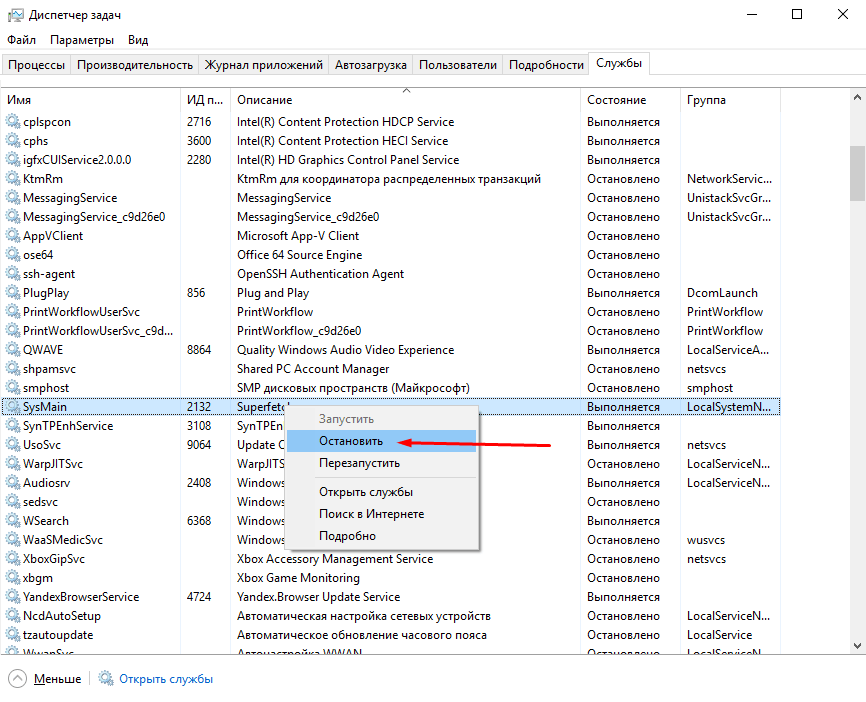Sort by the ИД п... column header

tap(205, 99)
